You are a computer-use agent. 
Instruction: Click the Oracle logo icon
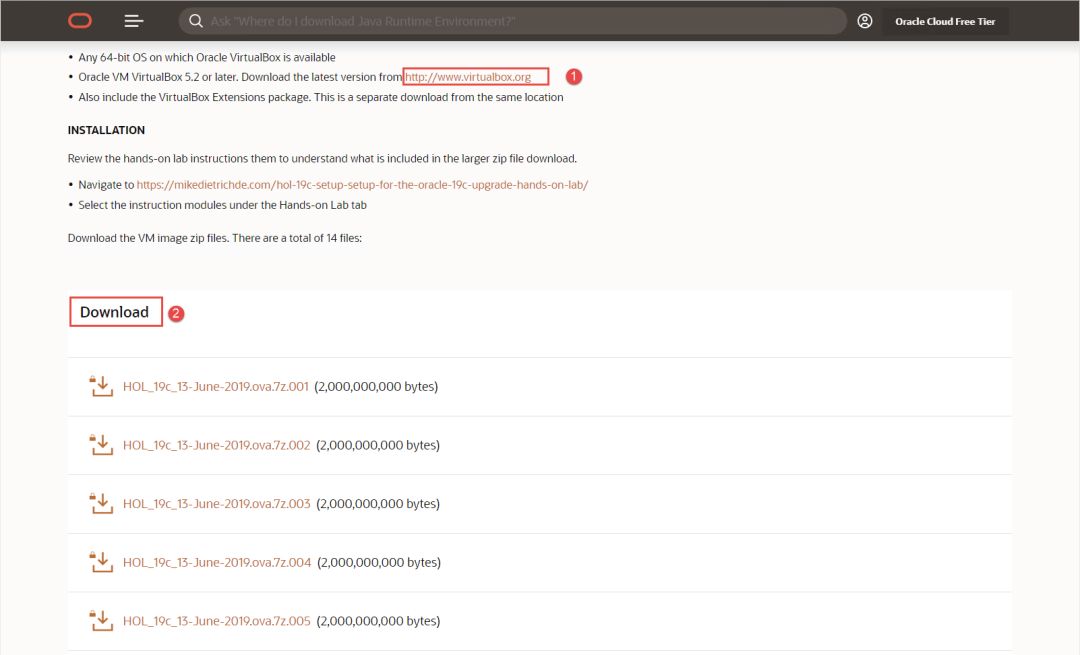[80, 21]
